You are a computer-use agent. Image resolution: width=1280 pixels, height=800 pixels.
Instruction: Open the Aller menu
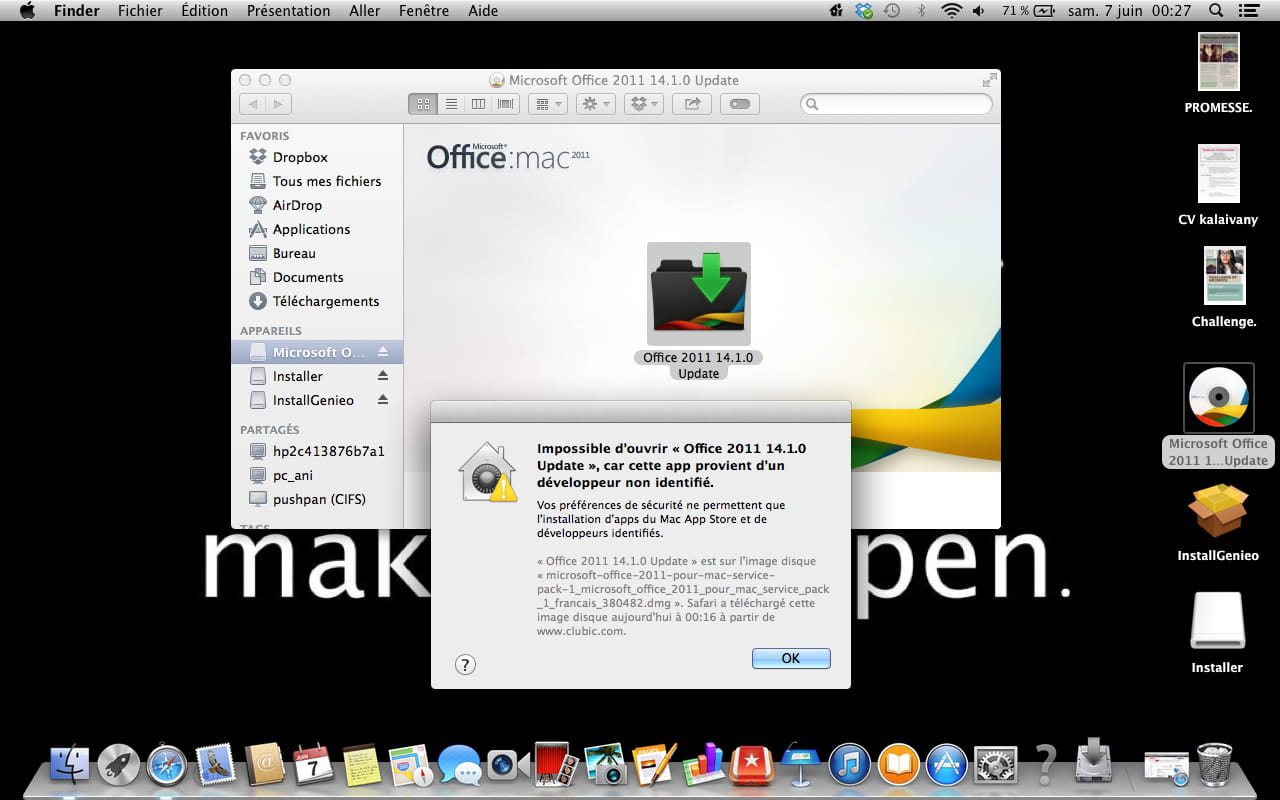click(364, 11)
